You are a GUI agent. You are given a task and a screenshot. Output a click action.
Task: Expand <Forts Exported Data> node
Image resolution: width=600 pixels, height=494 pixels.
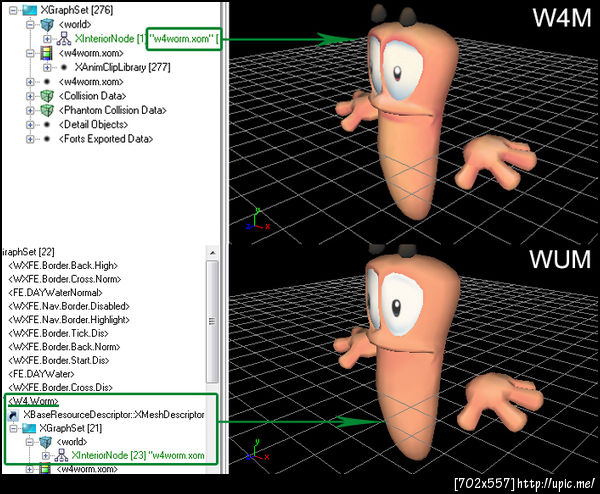pos(30,139)
